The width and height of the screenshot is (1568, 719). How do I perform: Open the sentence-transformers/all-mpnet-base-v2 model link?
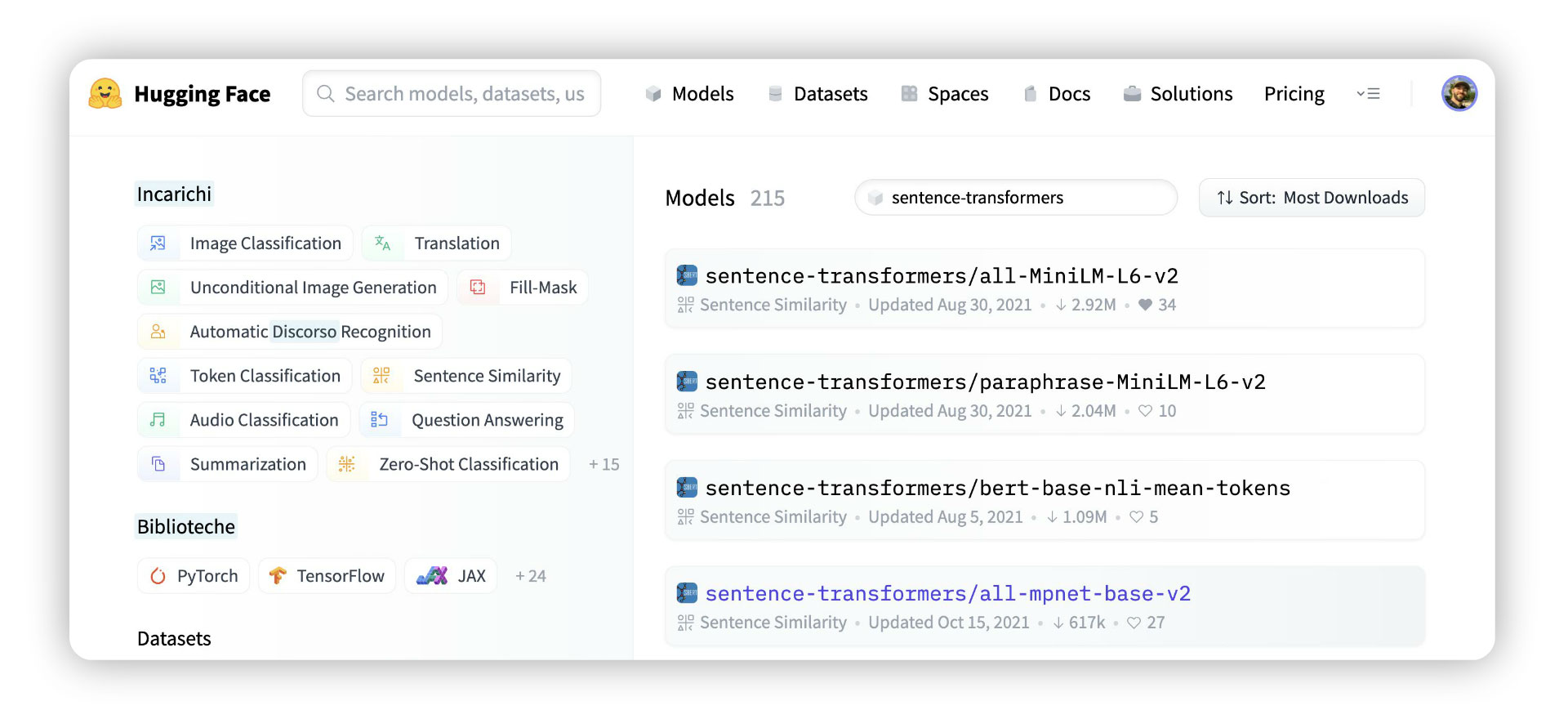tap(947, 594)
